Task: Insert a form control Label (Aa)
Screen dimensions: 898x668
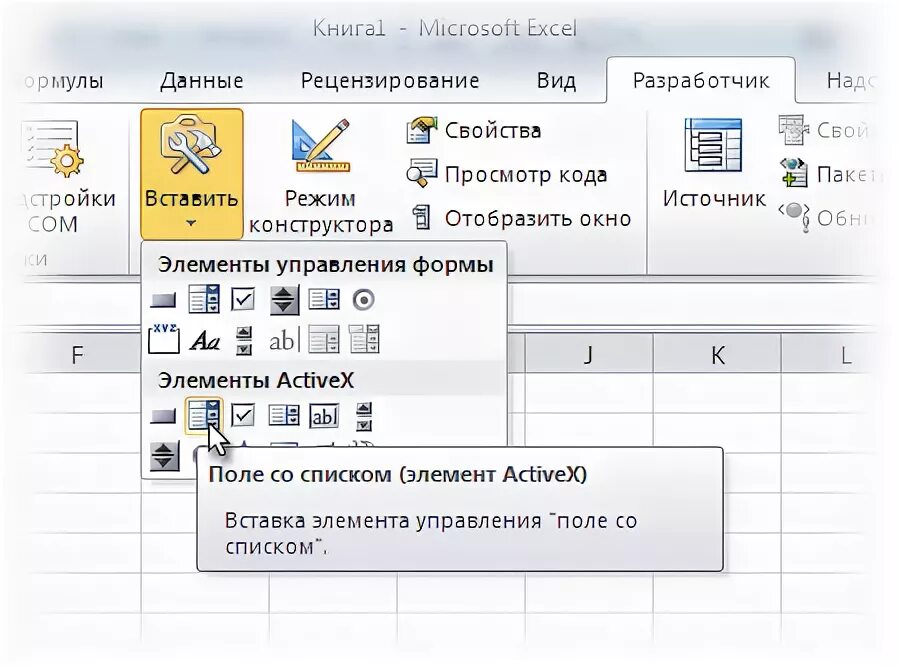Action: click(x=204, y=340)
